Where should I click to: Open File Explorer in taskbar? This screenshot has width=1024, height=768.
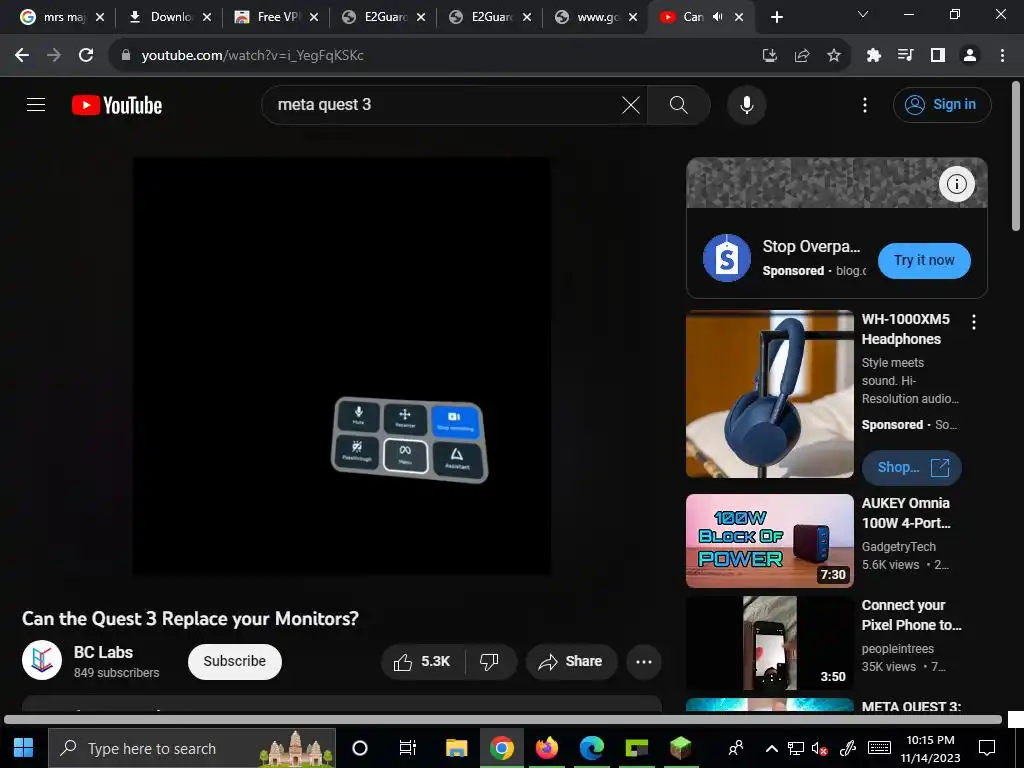[456, 748]
